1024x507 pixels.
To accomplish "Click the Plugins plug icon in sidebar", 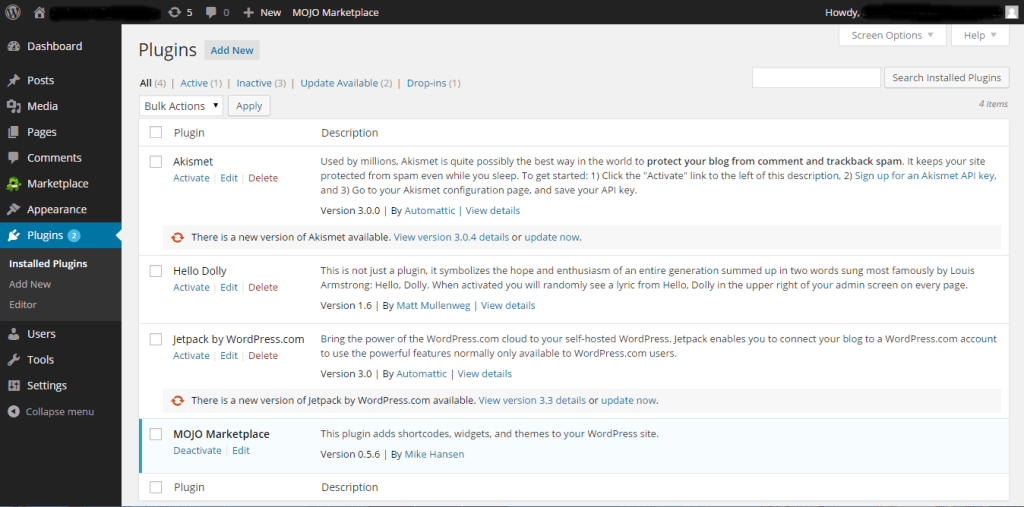I will (13, 235).
